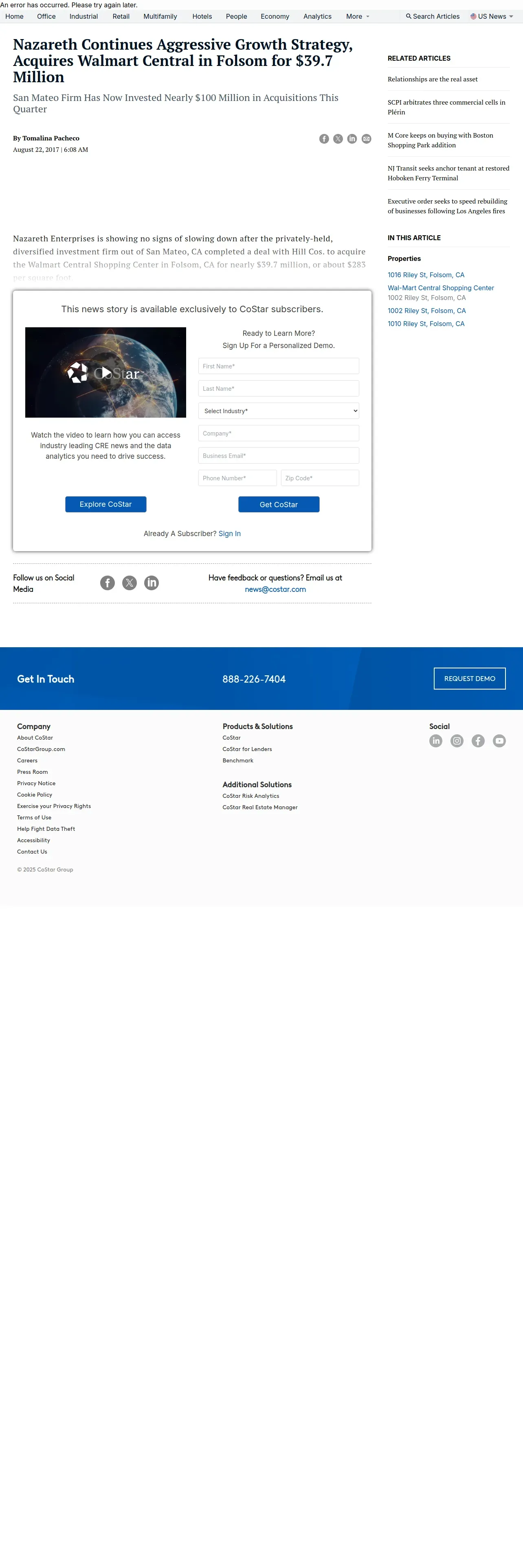This screenshot has width=523, height=1568.
Task: Open Press Room footer link
Action: [32, 772]
